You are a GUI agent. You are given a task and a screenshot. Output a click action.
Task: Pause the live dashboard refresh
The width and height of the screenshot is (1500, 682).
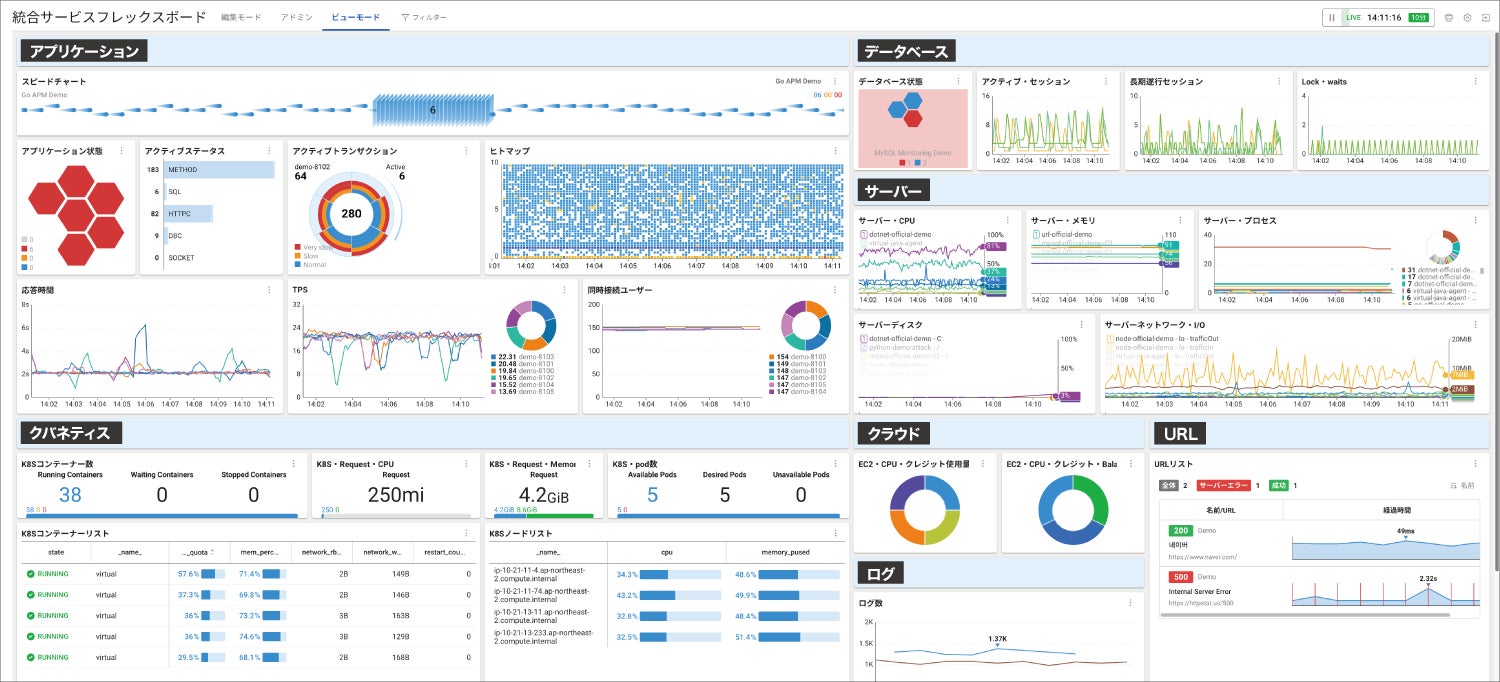pyautogui.click(x=1332, y=17)
